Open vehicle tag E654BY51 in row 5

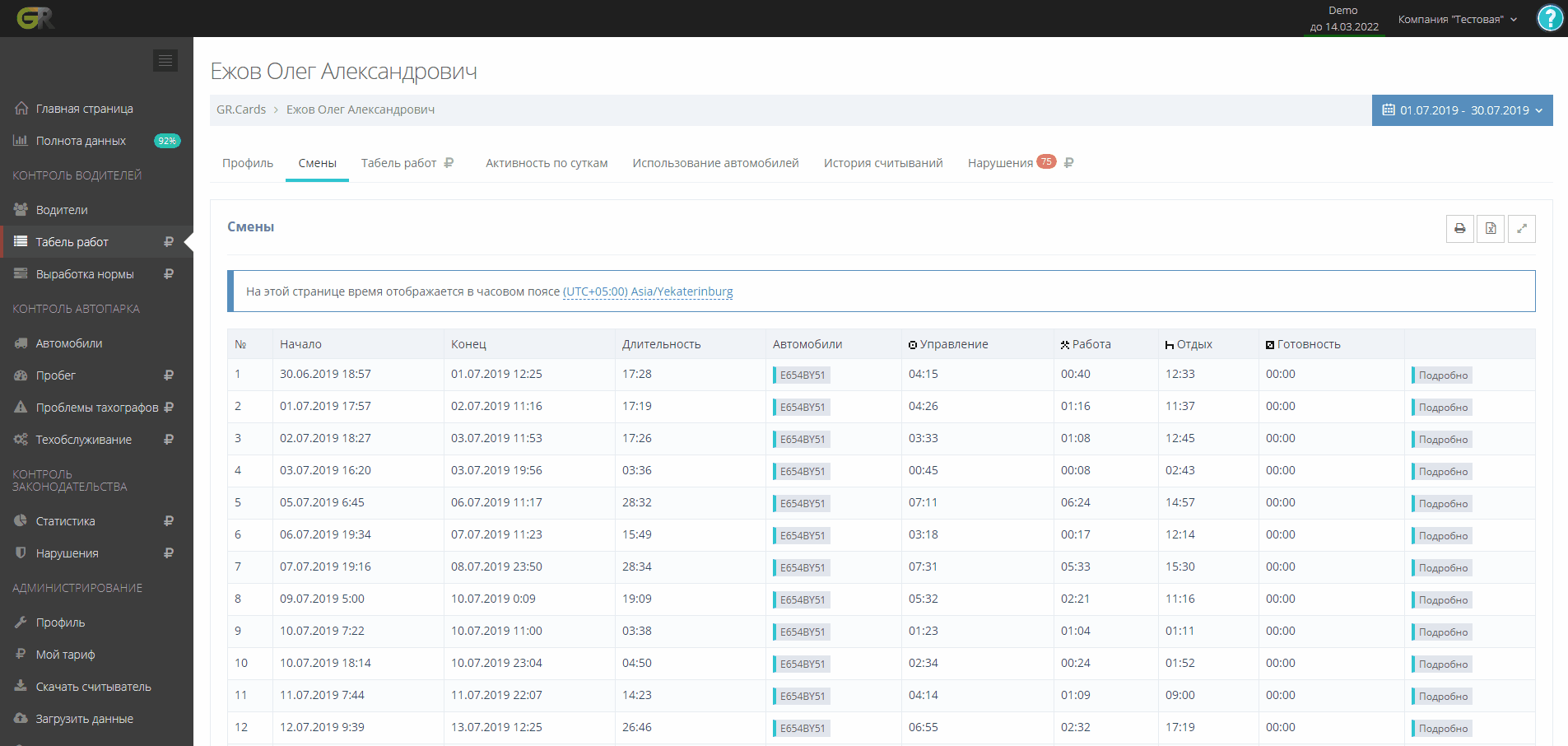click(802, 504)
